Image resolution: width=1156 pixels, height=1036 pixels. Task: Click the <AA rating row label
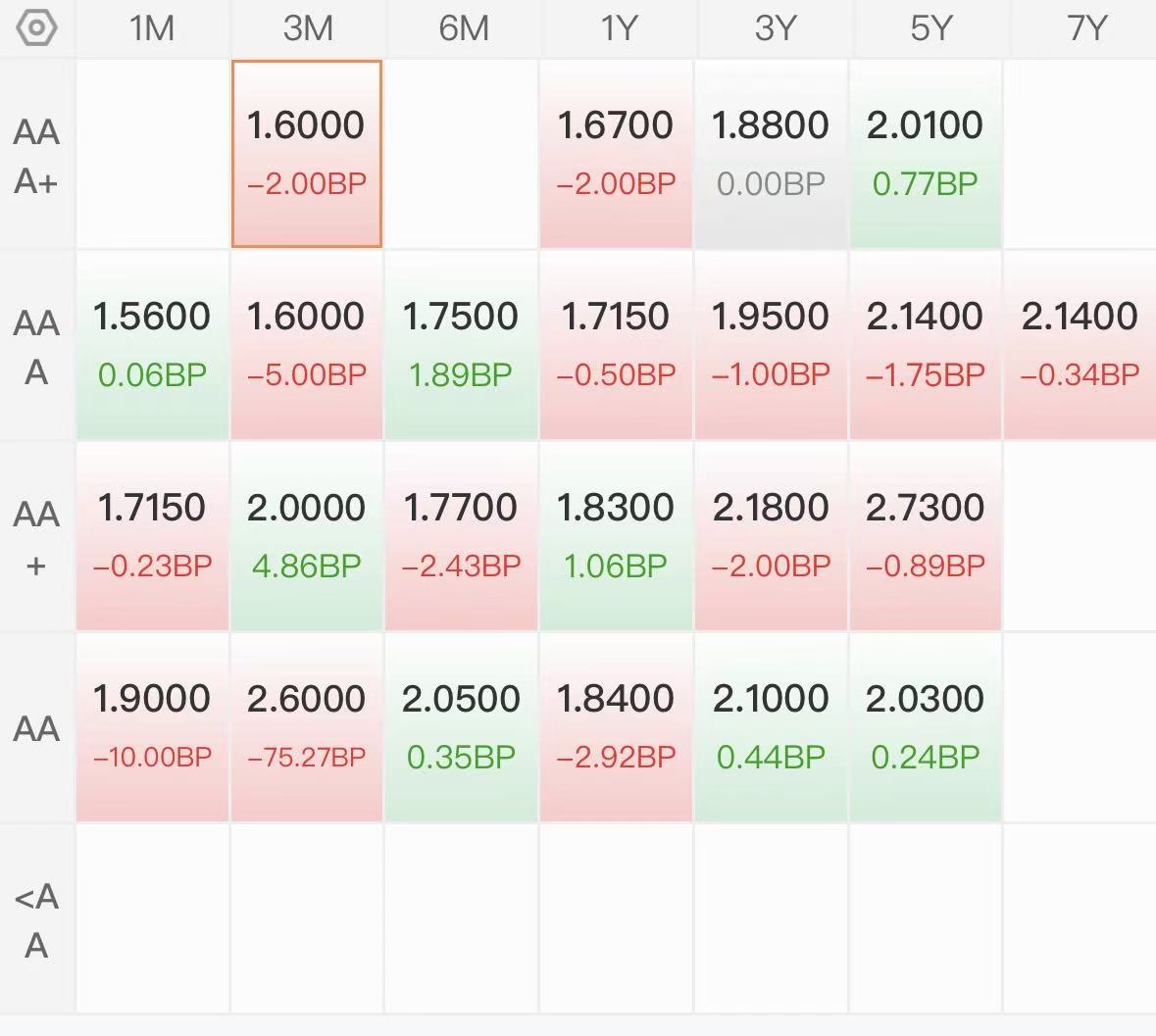(36, 920)
